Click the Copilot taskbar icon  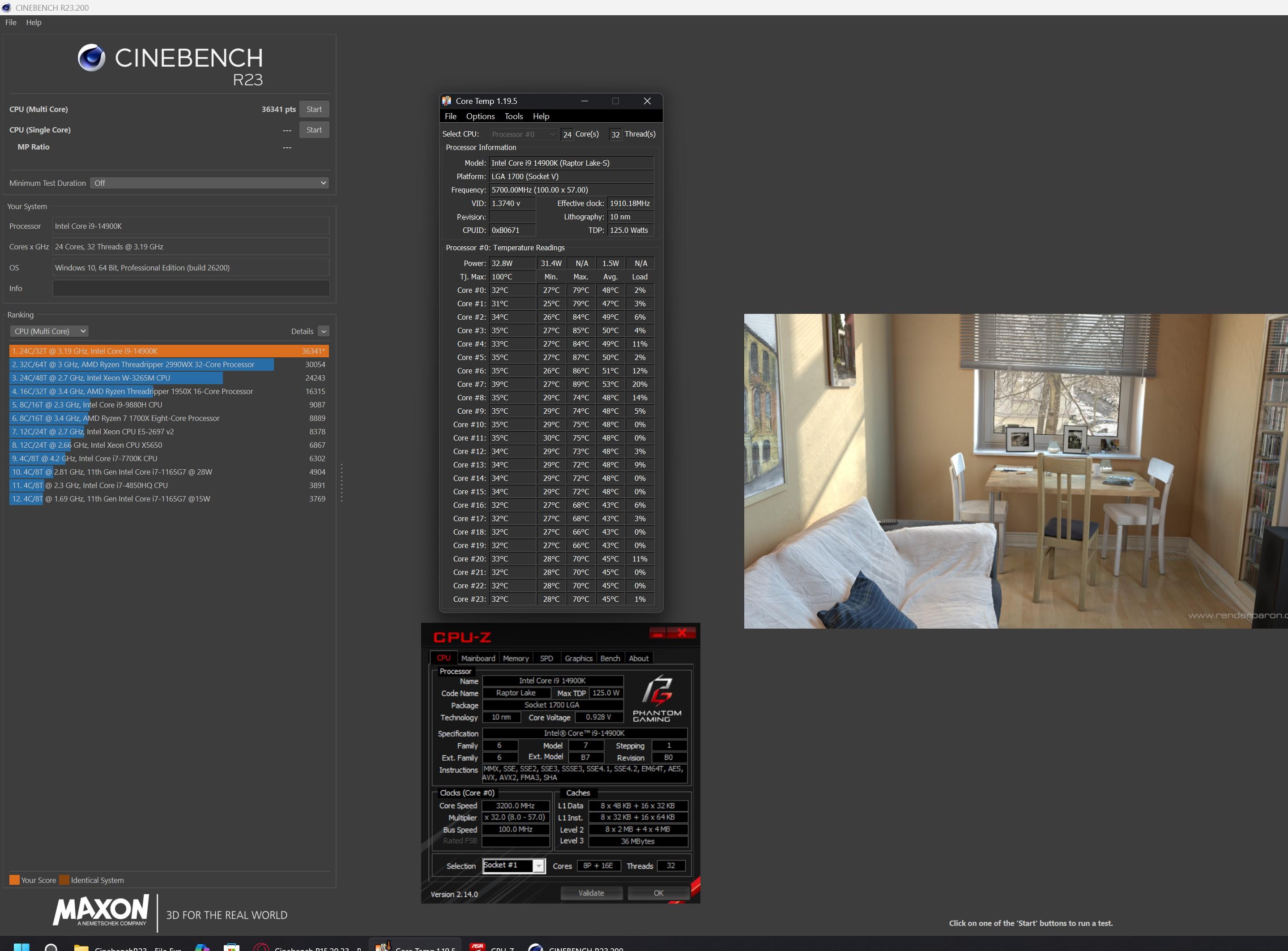202,947
